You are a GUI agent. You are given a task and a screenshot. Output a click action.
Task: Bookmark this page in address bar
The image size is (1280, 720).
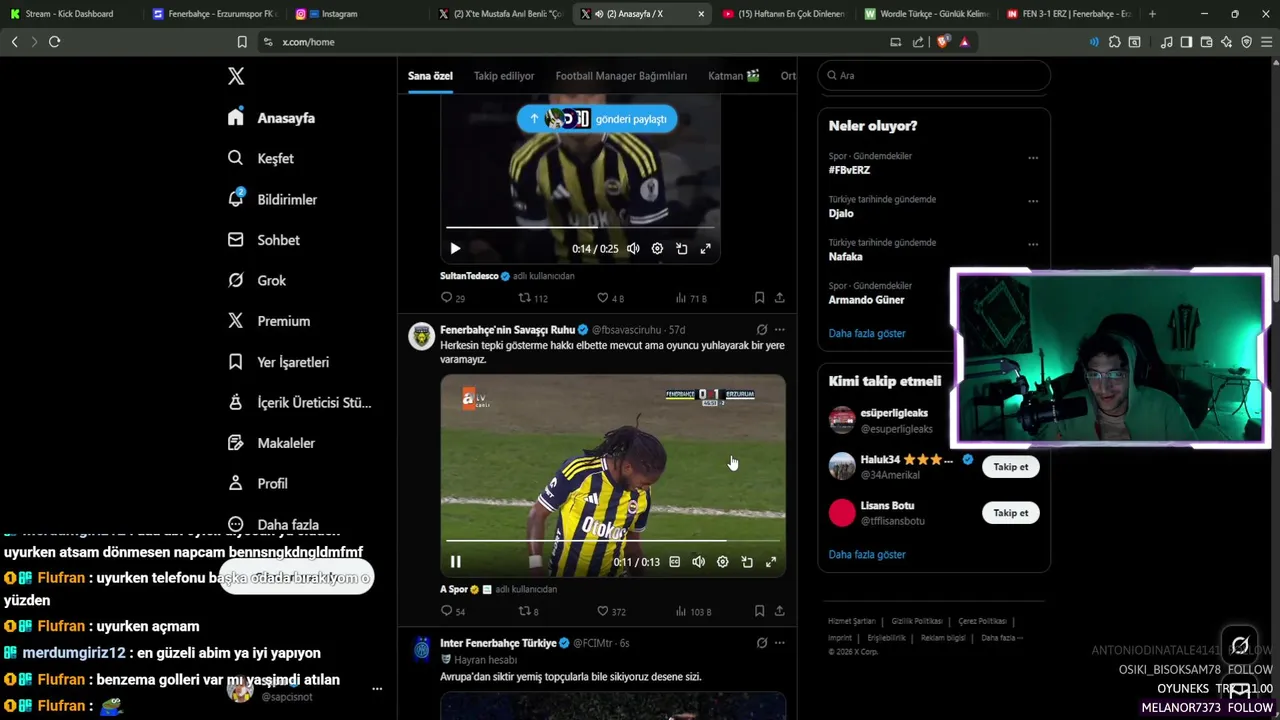click(x=242, y=42)
